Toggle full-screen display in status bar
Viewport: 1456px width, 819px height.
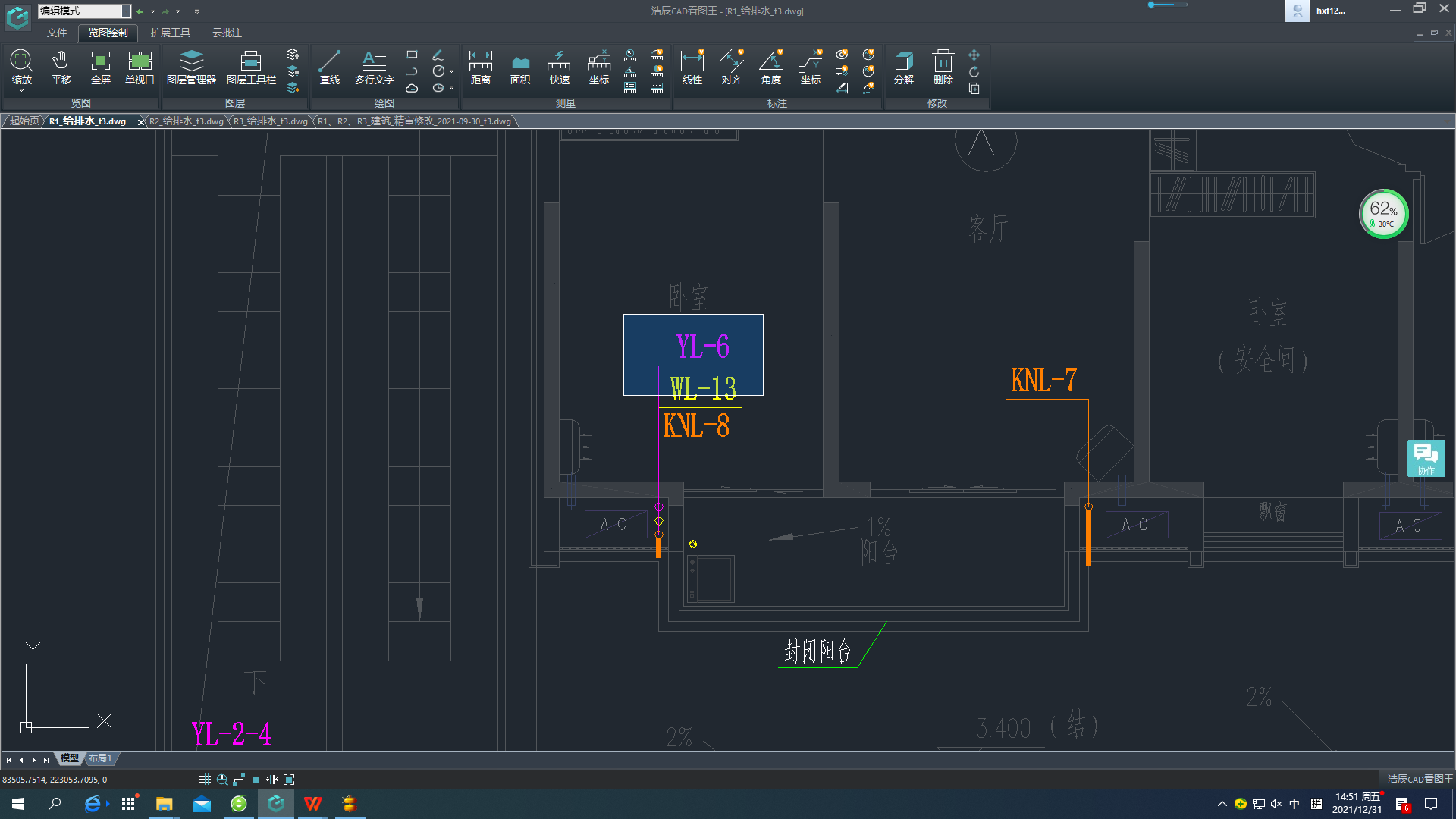point(289,779)
